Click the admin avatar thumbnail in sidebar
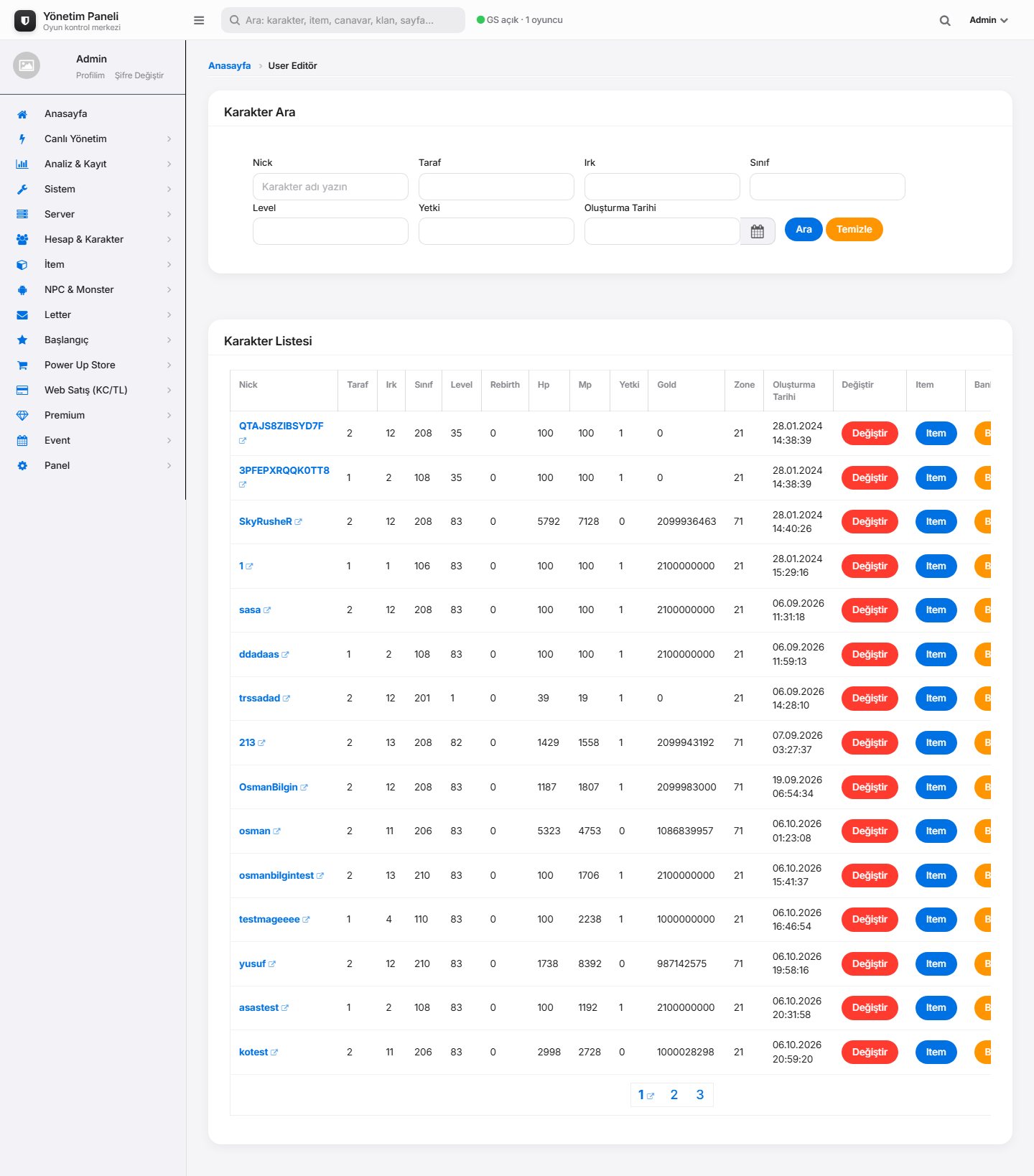The width and height of the screenshot is (1034, 1176). coord(27,65)
